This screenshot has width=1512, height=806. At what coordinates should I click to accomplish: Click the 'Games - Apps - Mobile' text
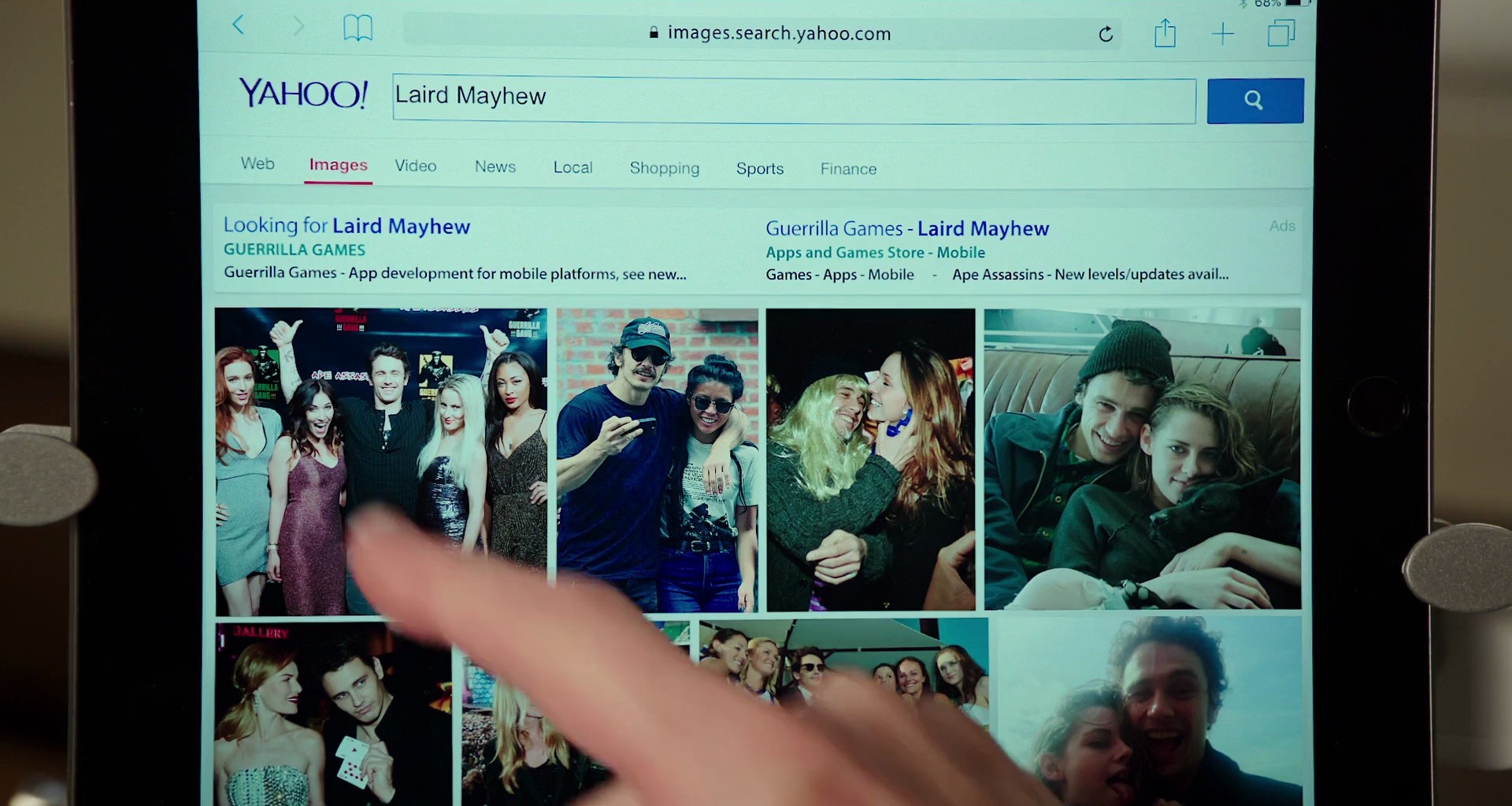839,275
